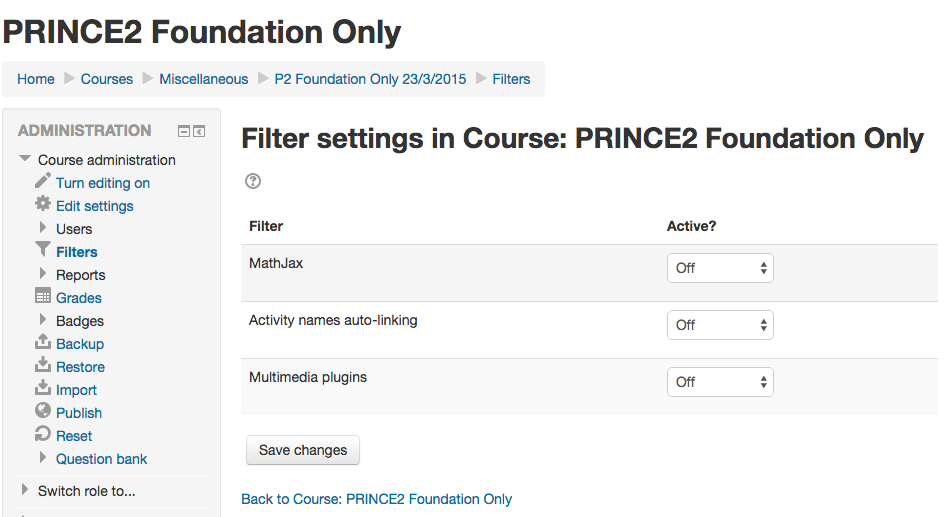This screenshot has height=517, width=950.
Task: Collapse the Course administration section
Action: [25, 159]
